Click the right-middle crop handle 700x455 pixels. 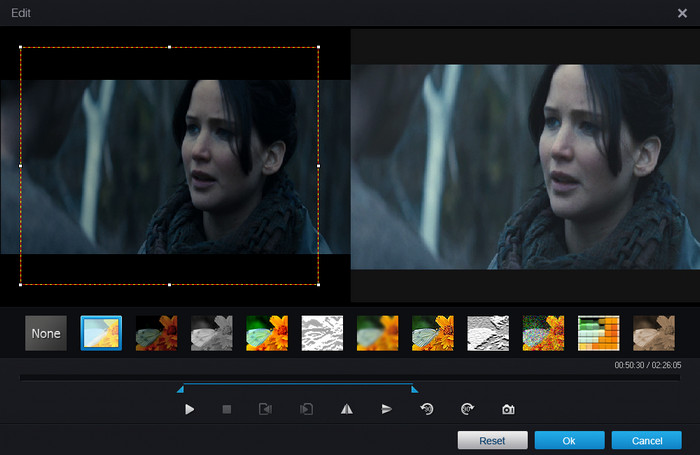click(x=318, y=166)
